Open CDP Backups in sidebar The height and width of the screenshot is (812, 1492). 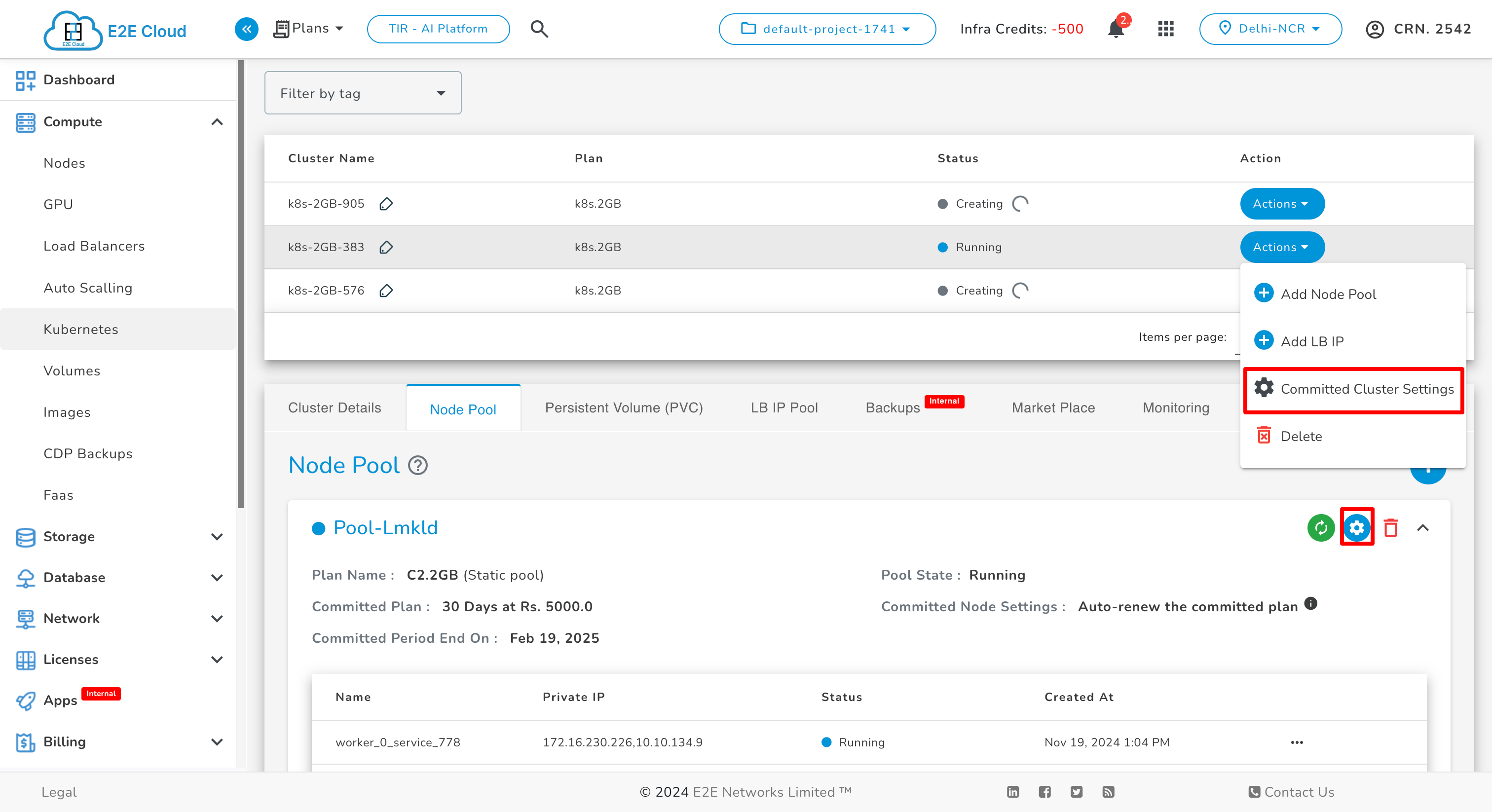pos(118,454)
